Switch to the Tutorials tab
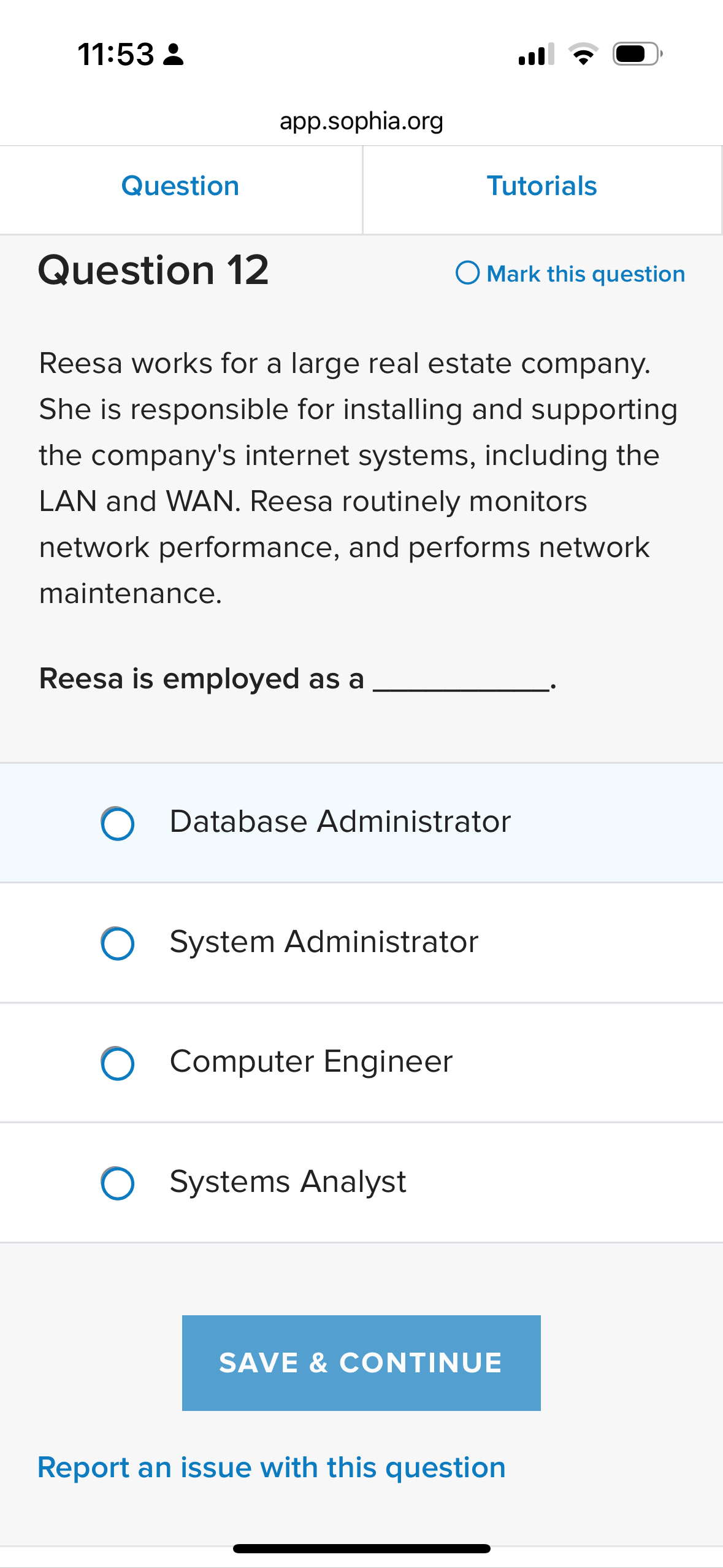The image size is (723, 1568). [x=542, y=186]
